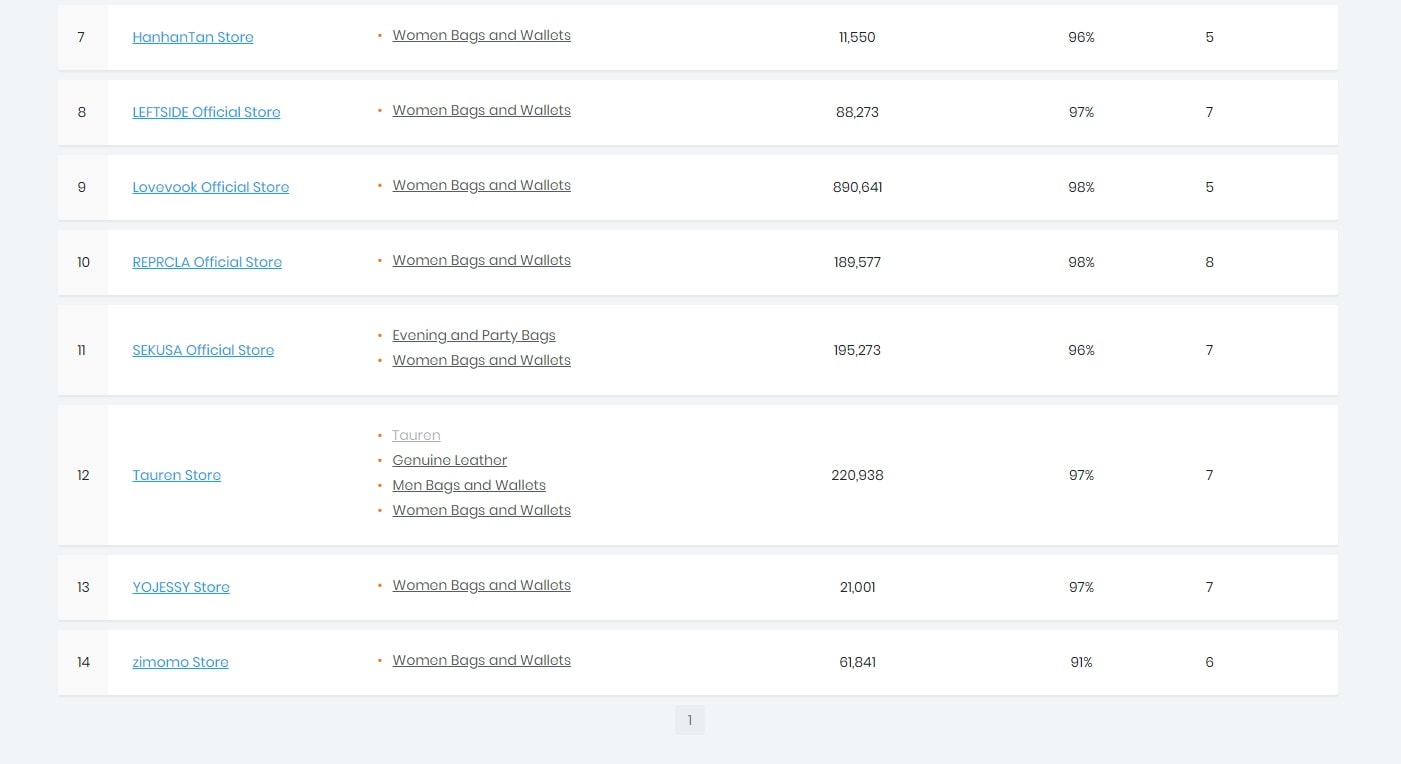Open the SEKUSA Official Store link
Screen dimensions: 1401x764
(x=203, y=350)
